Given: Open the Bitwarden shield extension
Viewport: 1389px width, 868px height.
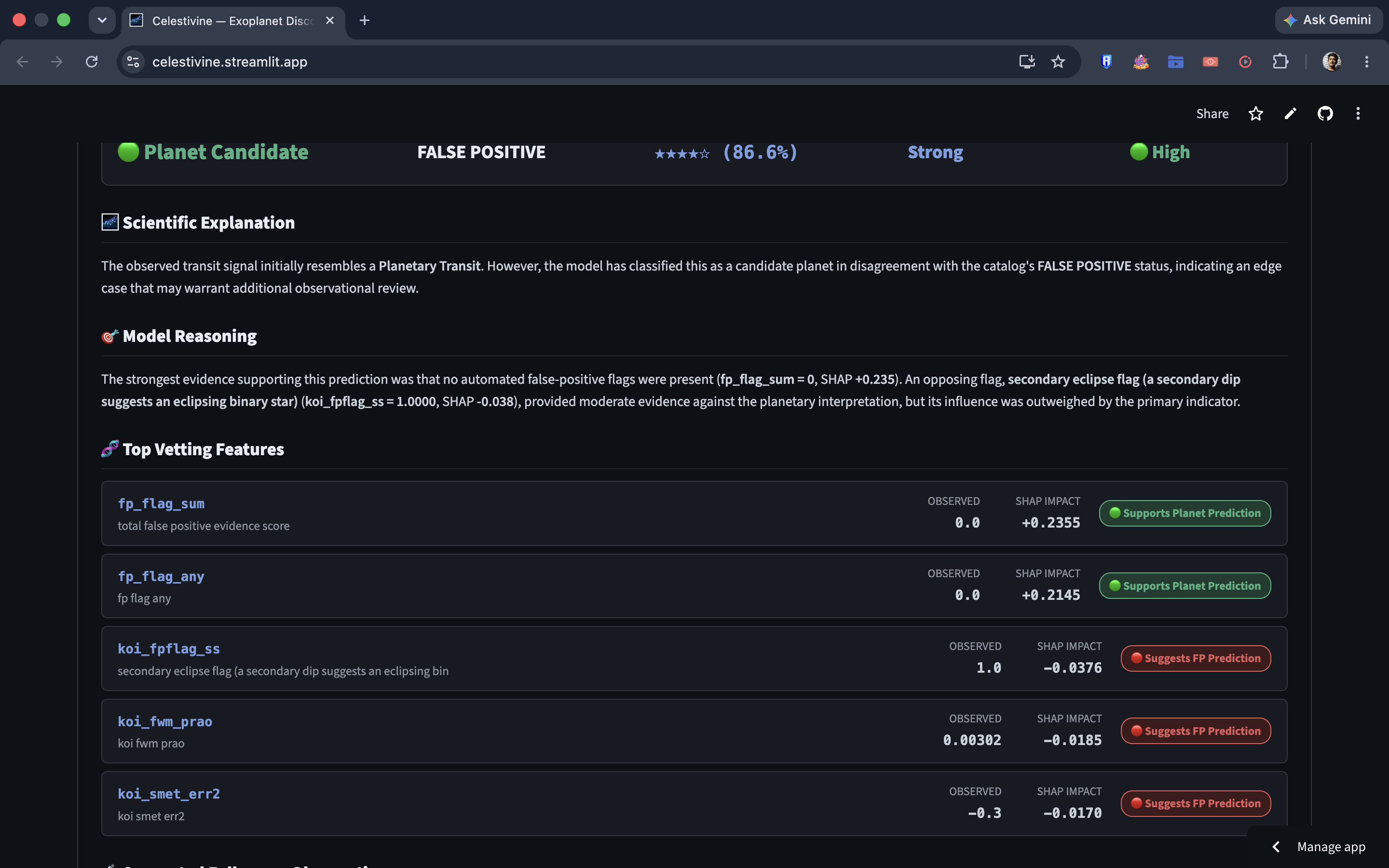Looking at the screenshot, I should (1106, 61).
